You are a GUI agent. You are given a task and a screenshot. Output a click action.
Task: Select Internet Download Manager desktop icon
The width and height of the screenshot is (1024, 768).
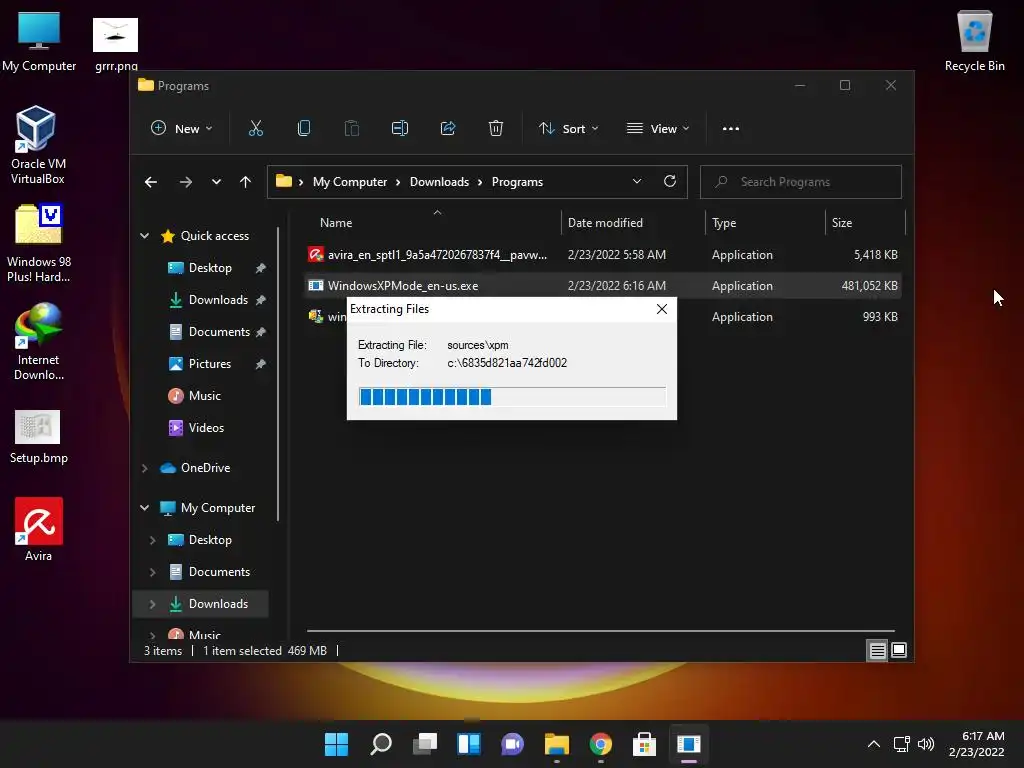38,342
